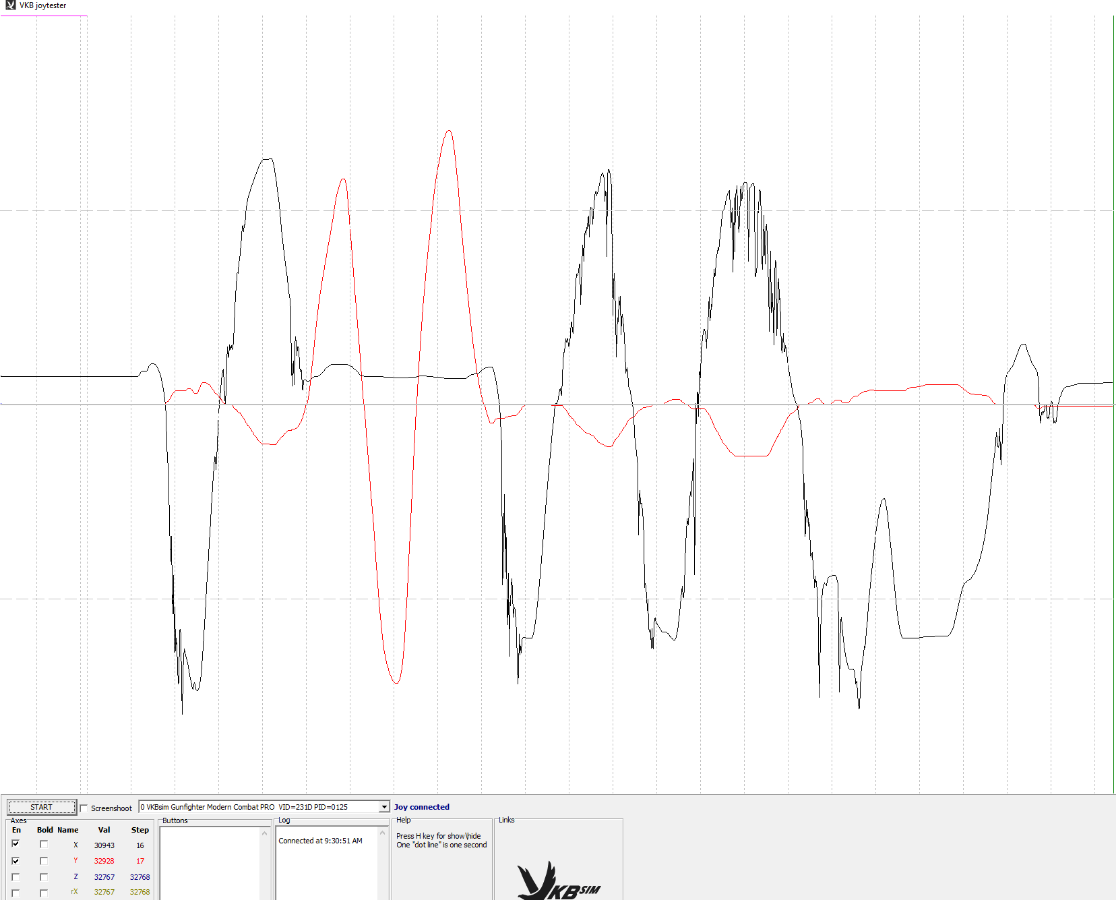
Task: Disable the X axis En checkbox
Action: [15, 845]
